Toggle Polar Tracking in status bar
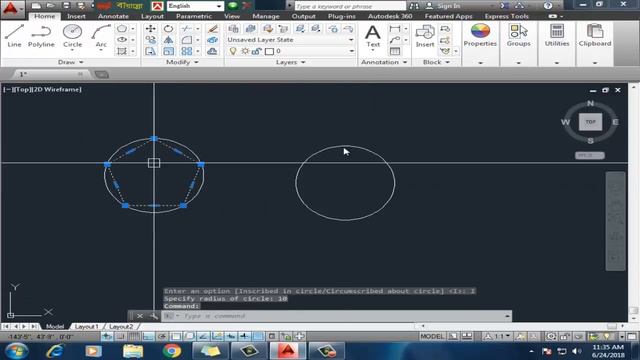Screen dimensions: 640x360 162,336
